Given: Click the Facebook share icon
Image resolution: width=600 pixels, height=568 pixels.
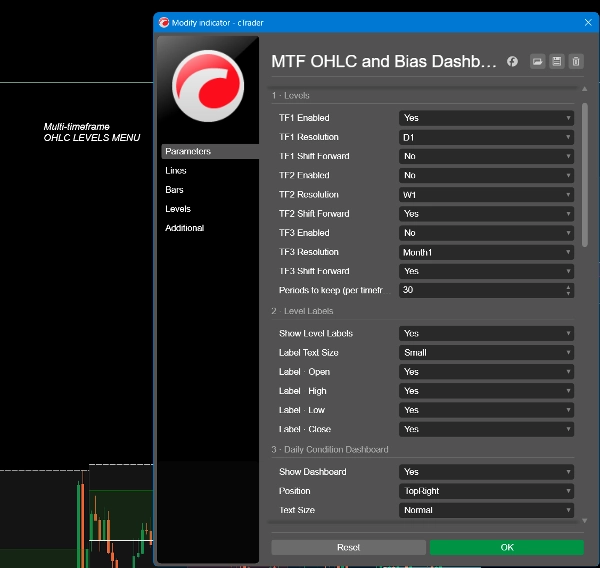Looking at the screenshot, I should tap(512, 61).
